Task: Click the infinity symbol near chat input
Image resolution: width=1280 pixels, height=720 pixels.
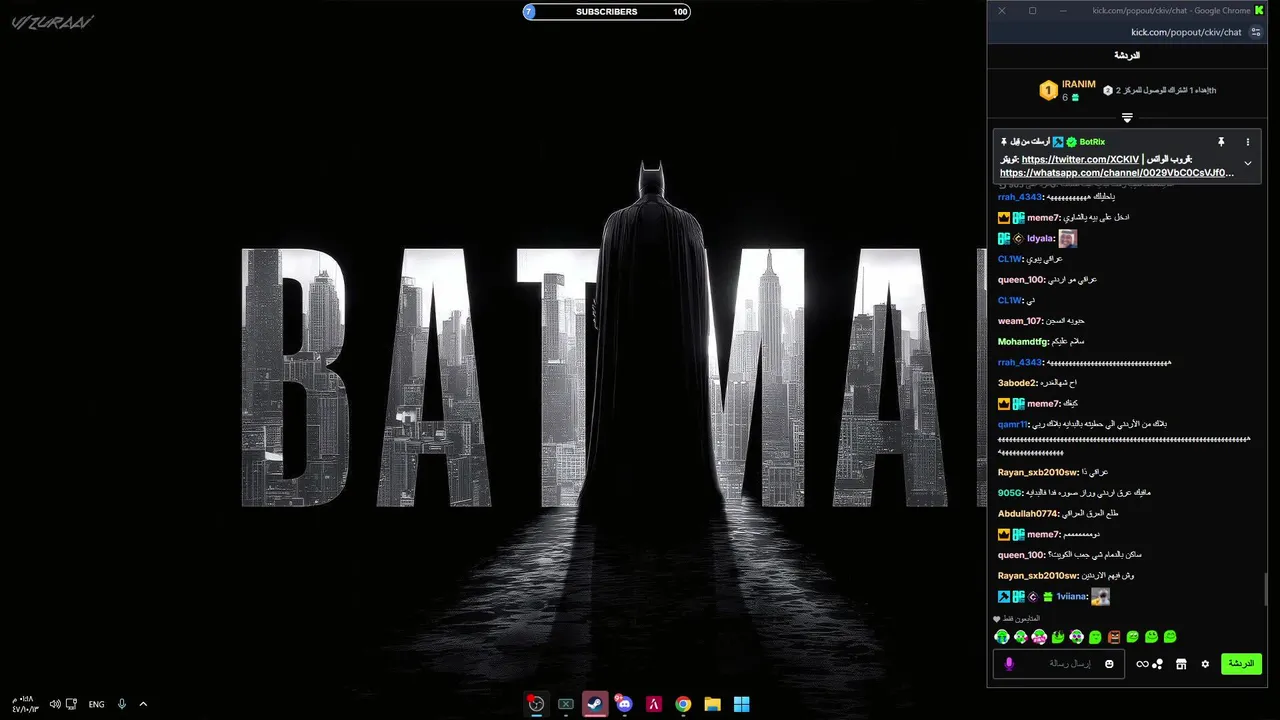Action: pos(1142,664)
